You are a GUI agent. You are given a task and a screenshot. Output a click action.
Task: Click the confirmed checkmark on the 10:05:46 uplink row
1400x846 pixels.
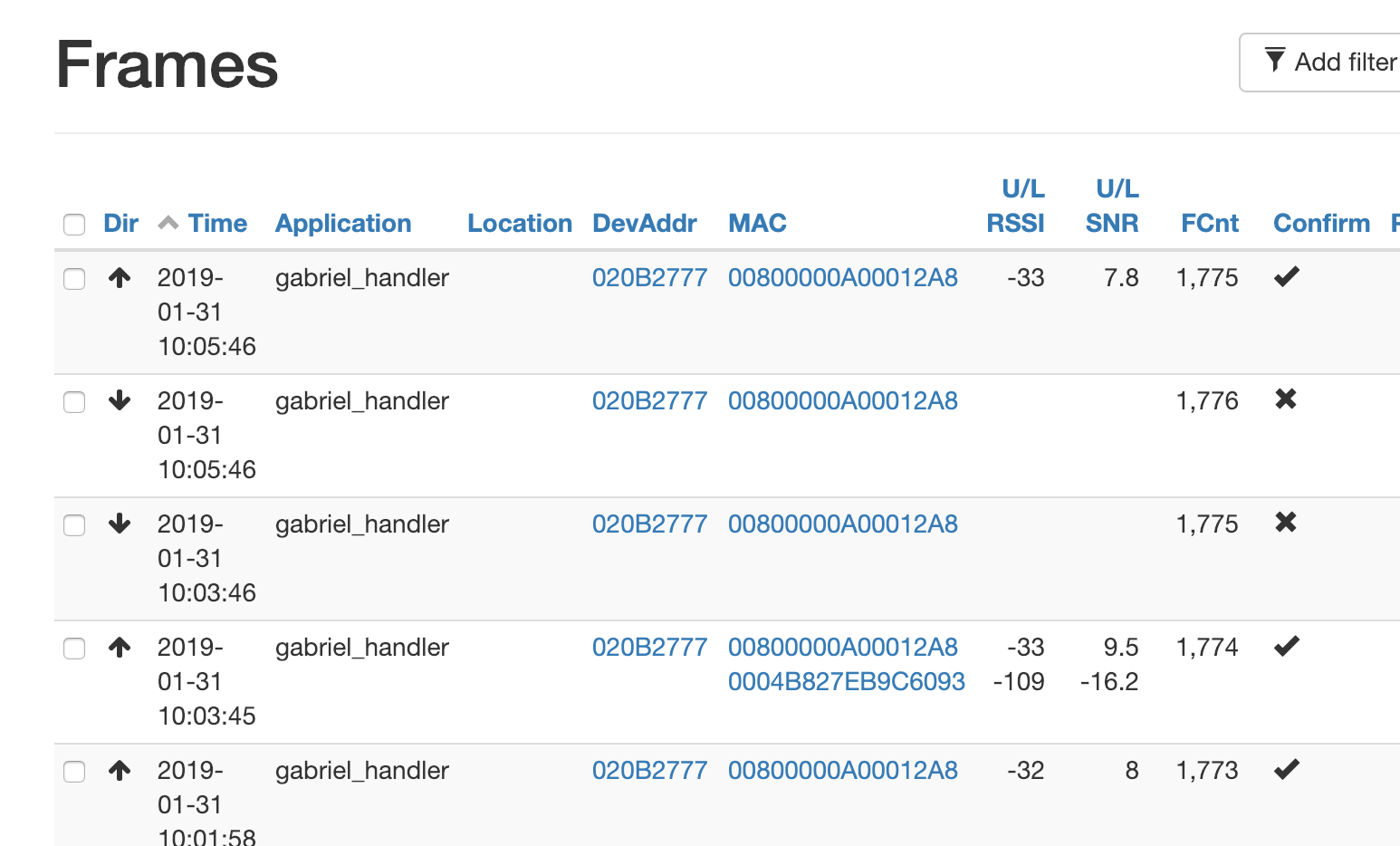(x=1286, y=277)
